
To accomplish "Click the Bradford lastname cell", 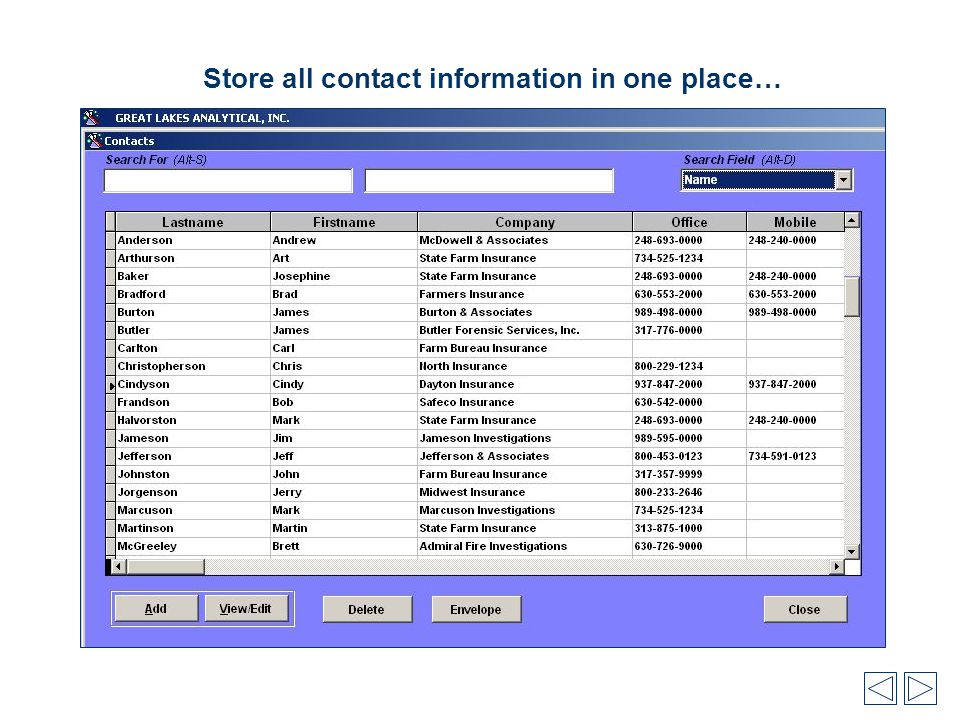I will 193,294.
